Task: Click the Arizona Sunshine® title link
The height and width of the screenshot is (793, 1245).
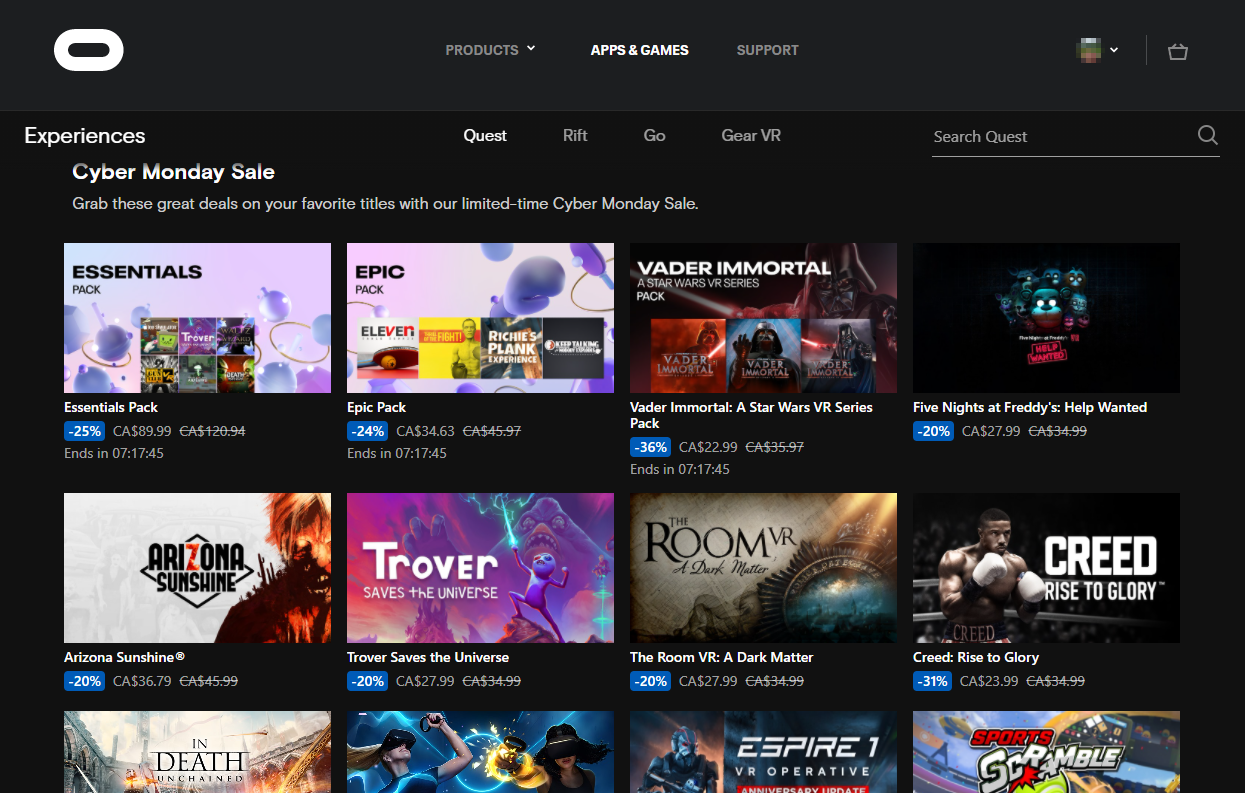Action: pyautogui.click(x=125, y=657)
